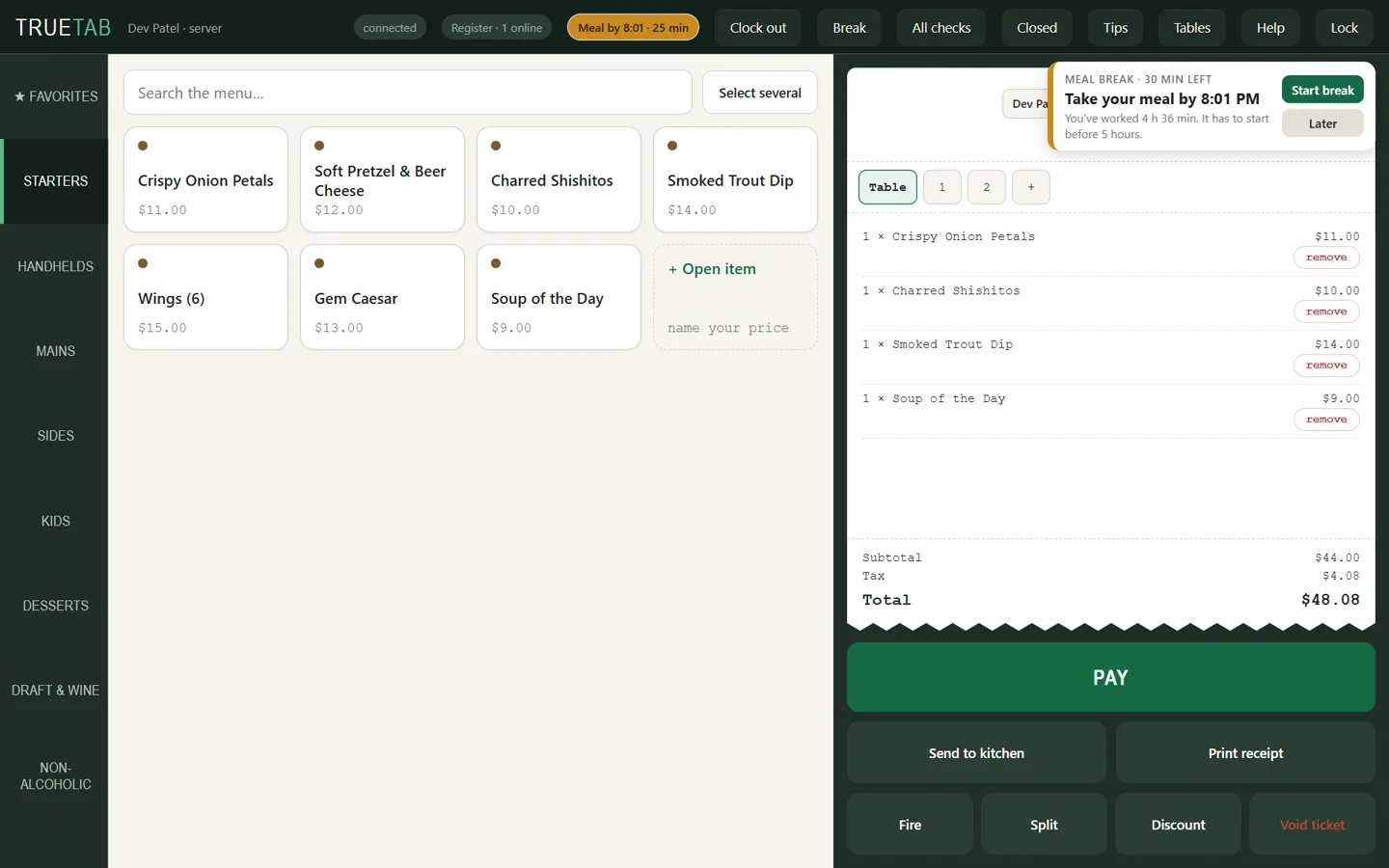Image resolution: width=1389 pixels, height=868 pixels.
Task: Lock the terminal
Action: coord(1344,28)
